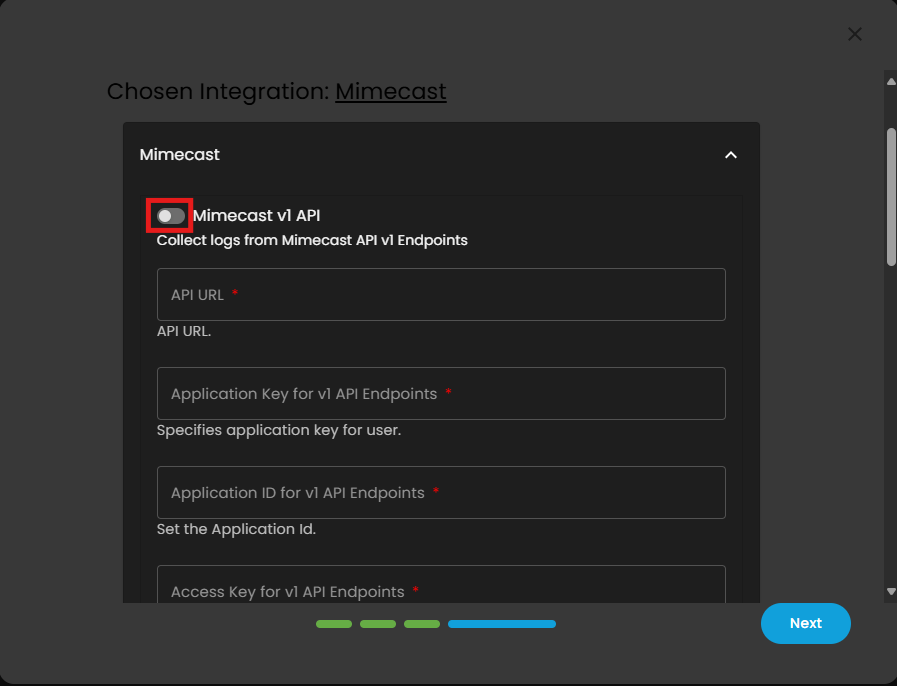Image resolution: width=897 pixels, height=686 pixels.
Task: Click the 'API URL.' helper text
Action: click(184, 331)
